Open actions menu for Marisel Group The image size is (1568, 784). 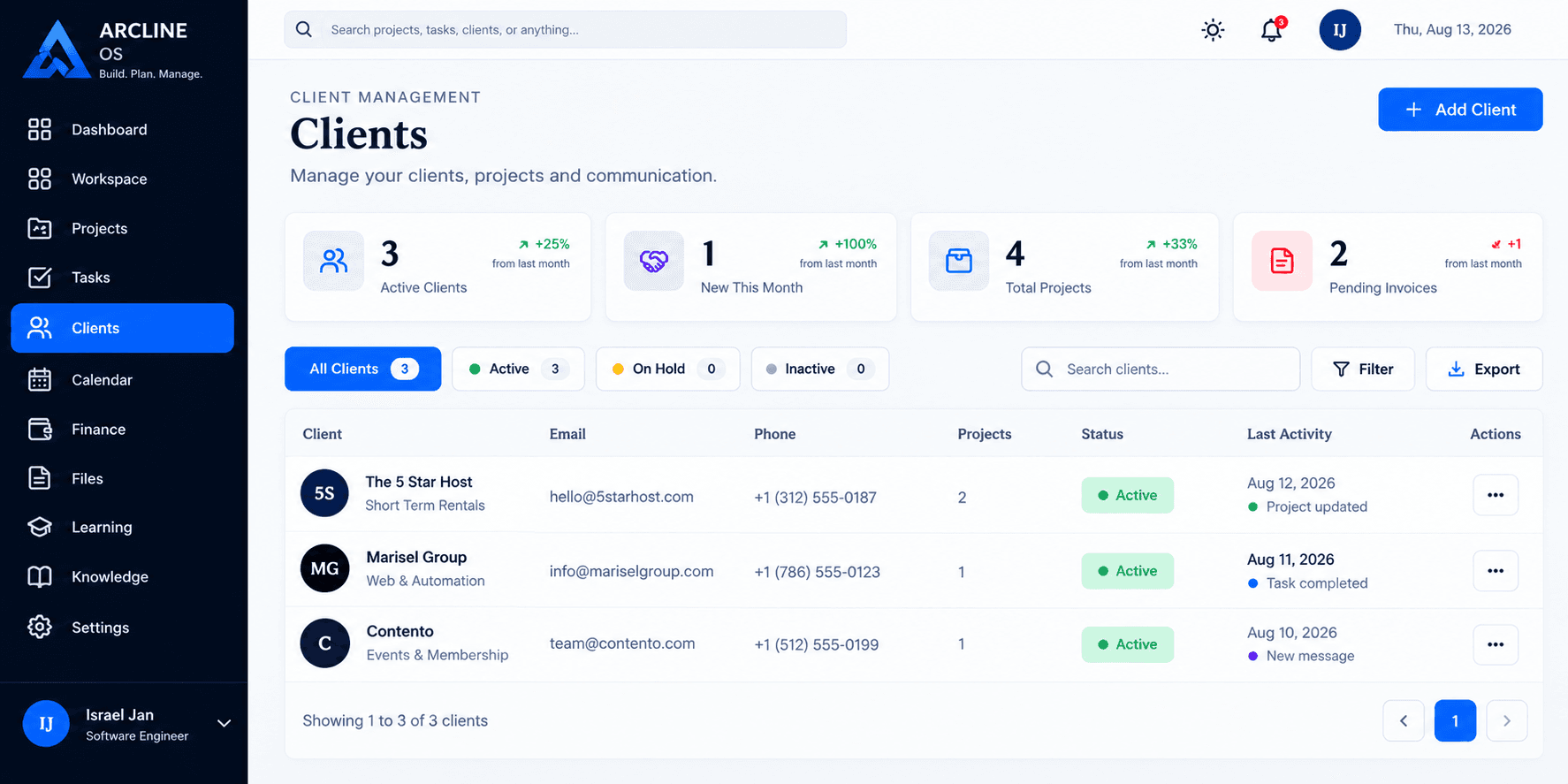click(x=1496, y=571)
